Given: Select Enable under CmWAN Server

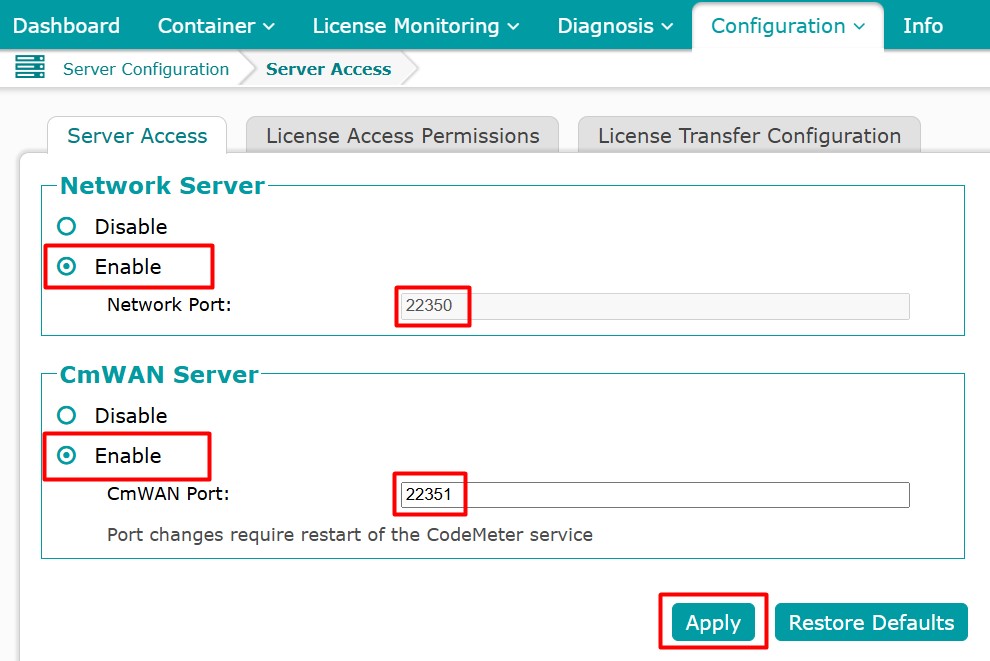Looking at the screenshot, I should (67, 456).
